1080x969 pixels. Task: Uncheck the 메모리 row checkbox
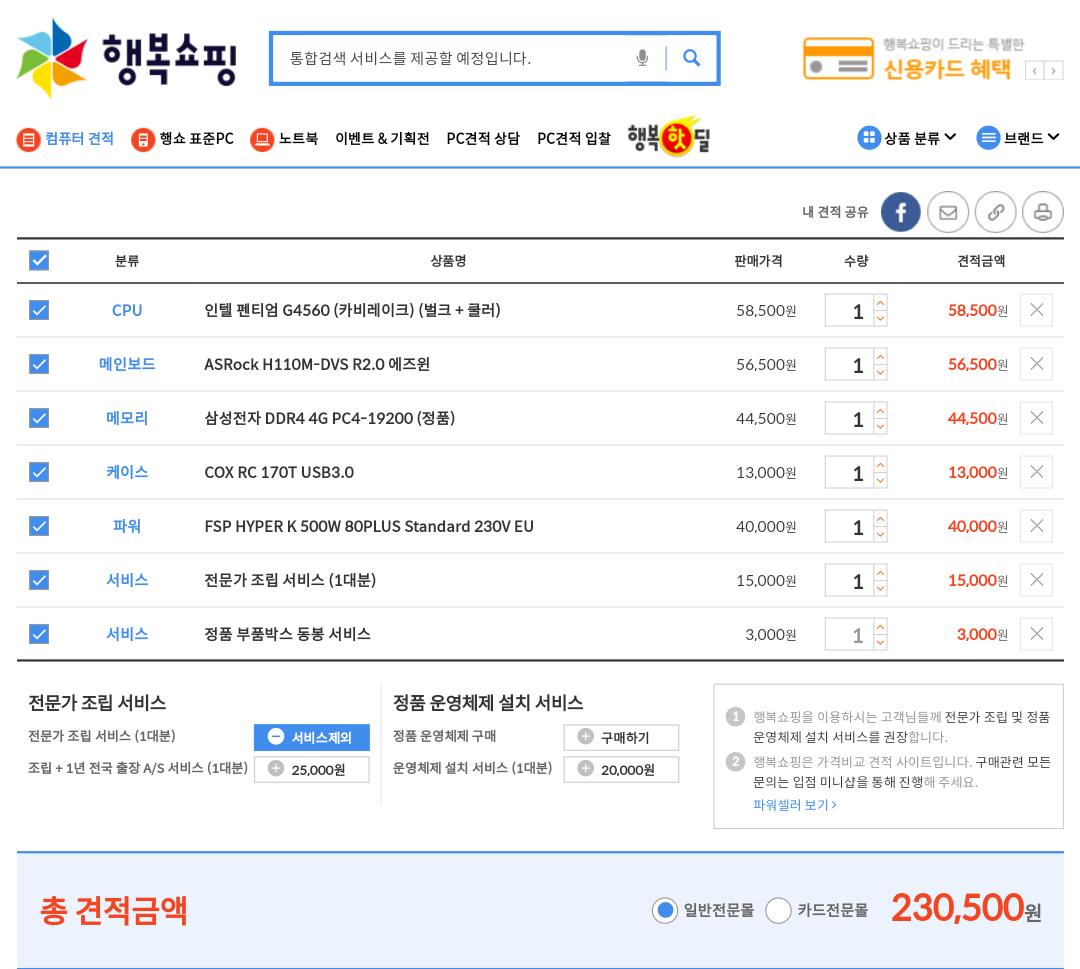point(39,418)
